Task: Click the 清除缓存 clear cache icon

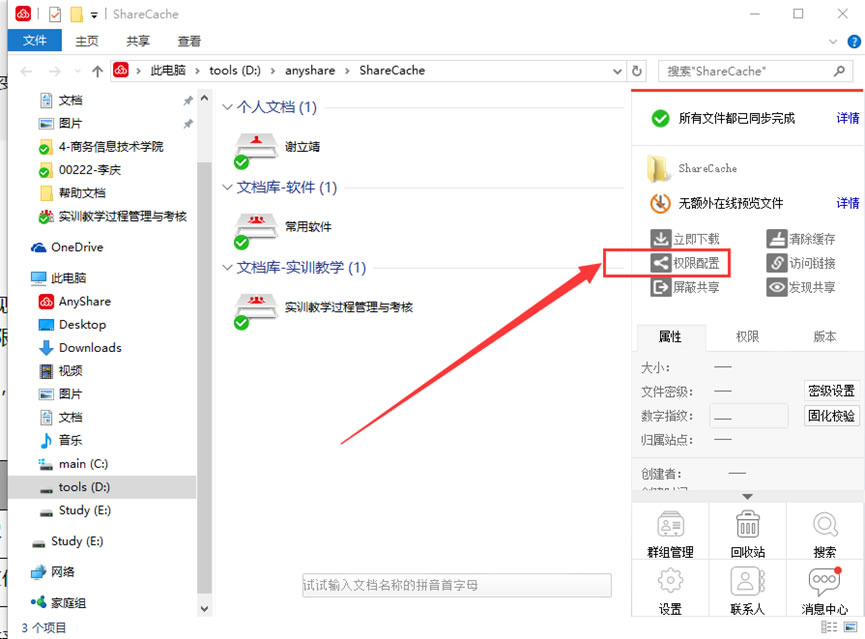Action: pos(777,239)
